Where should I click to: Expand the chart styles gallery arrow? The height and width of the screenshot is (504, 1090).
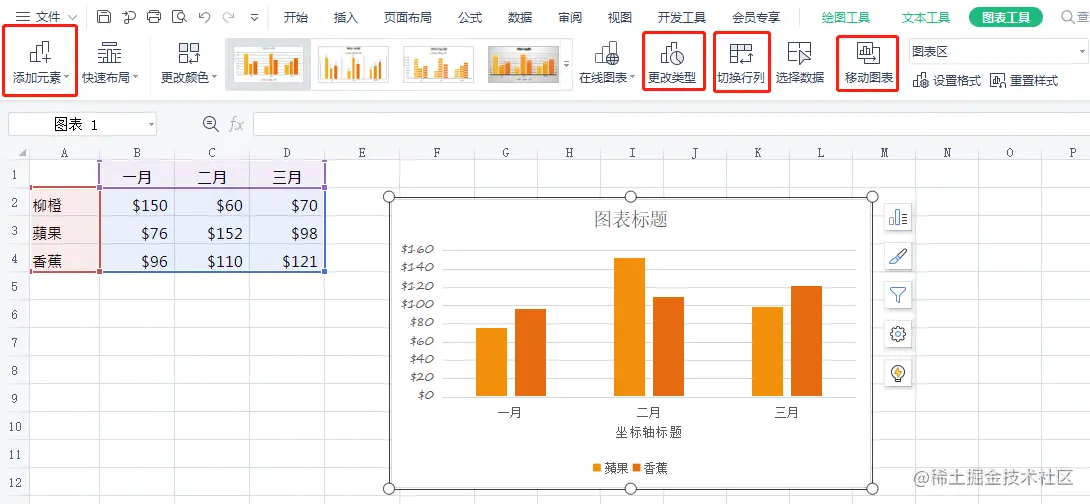567,64
